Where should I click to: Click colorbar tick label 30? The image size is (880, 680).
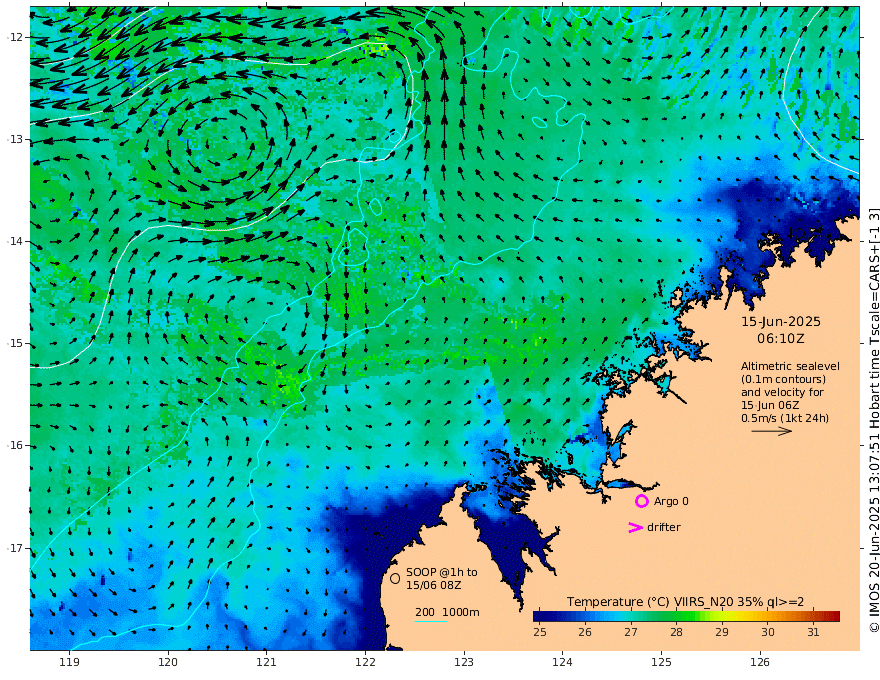point(768,632)
